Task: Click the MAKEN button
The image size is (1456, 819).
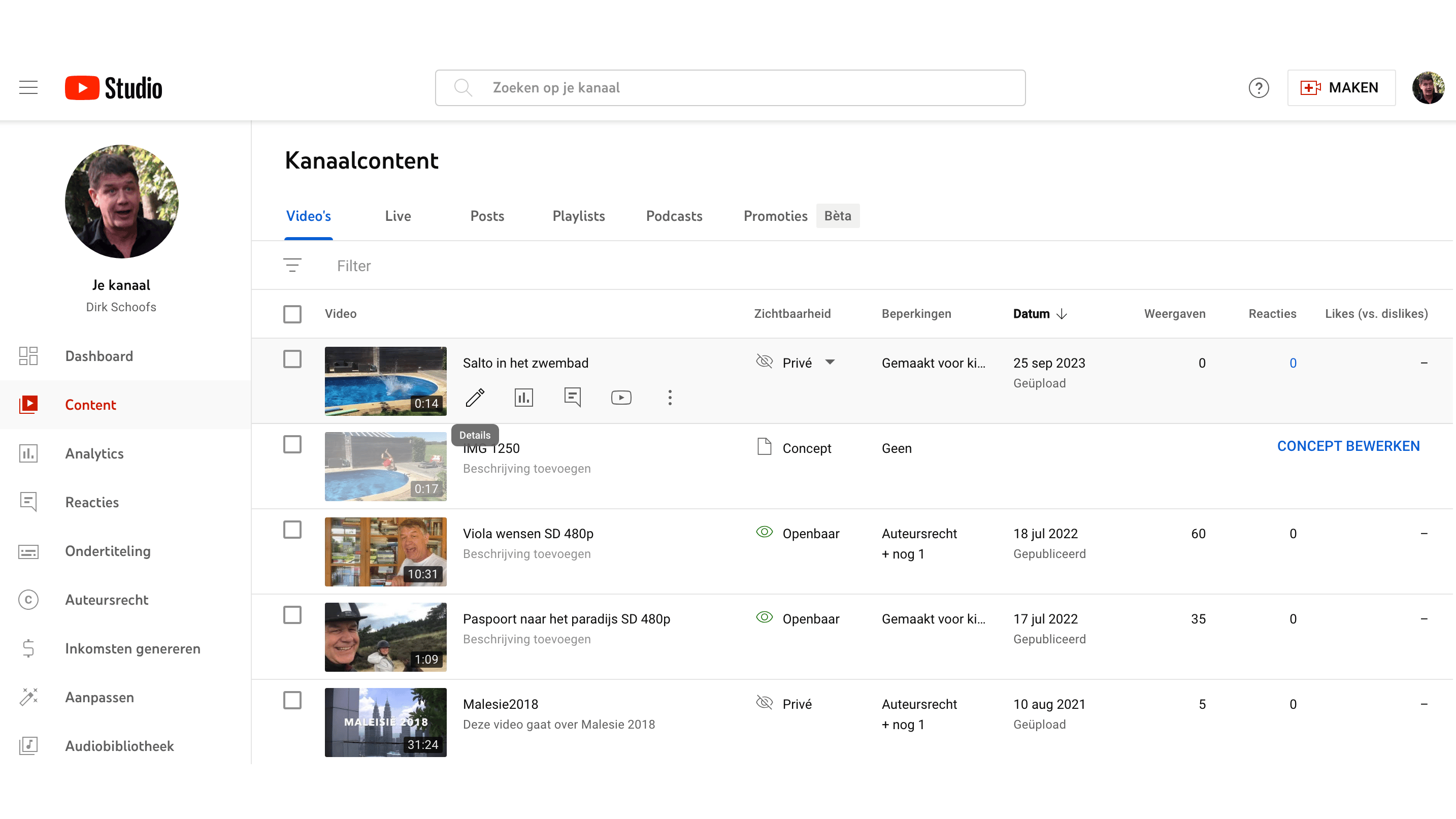Action: pos(1341,88)
